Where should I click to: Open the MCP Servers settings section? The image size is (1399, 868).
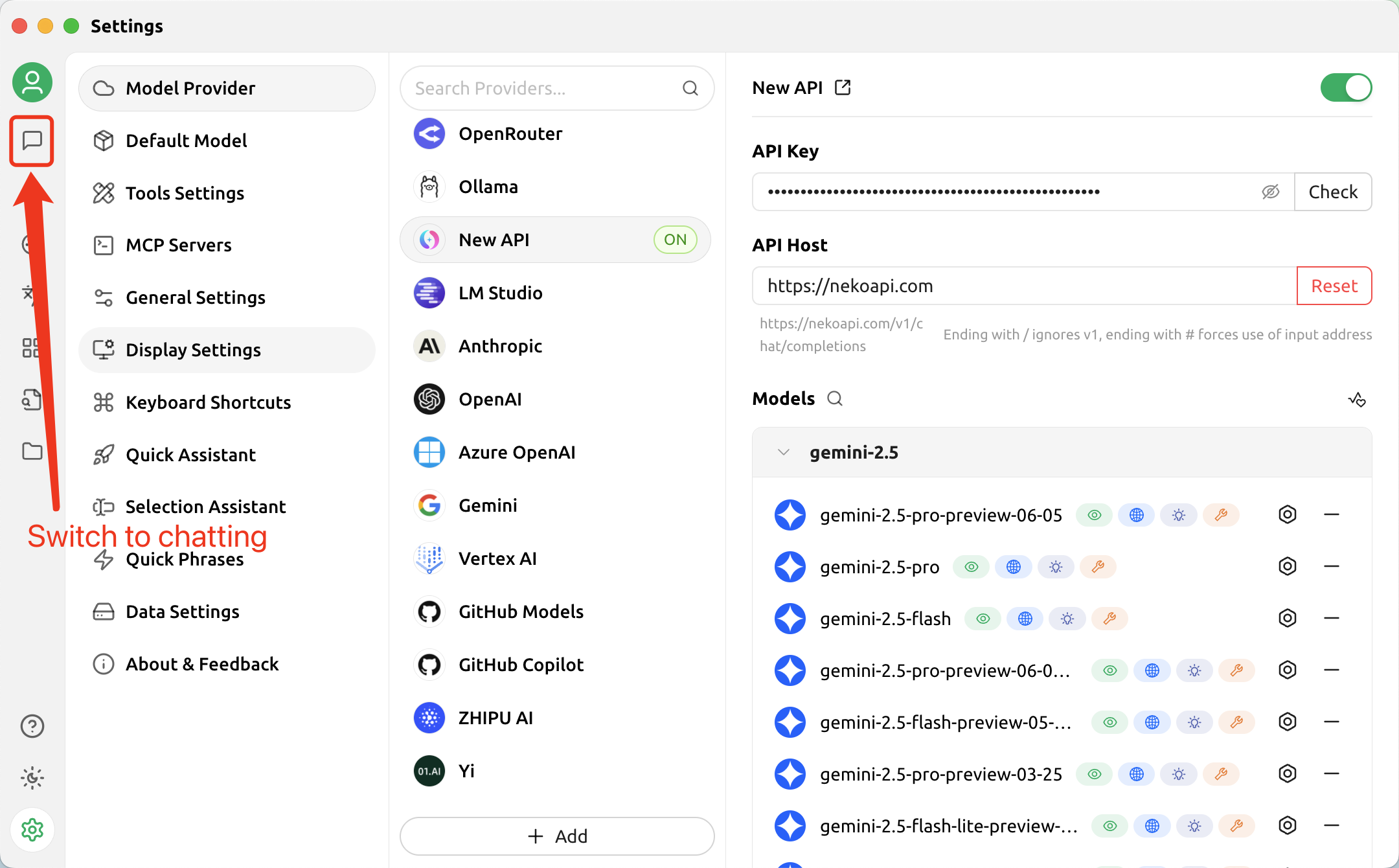pos(178,245)
